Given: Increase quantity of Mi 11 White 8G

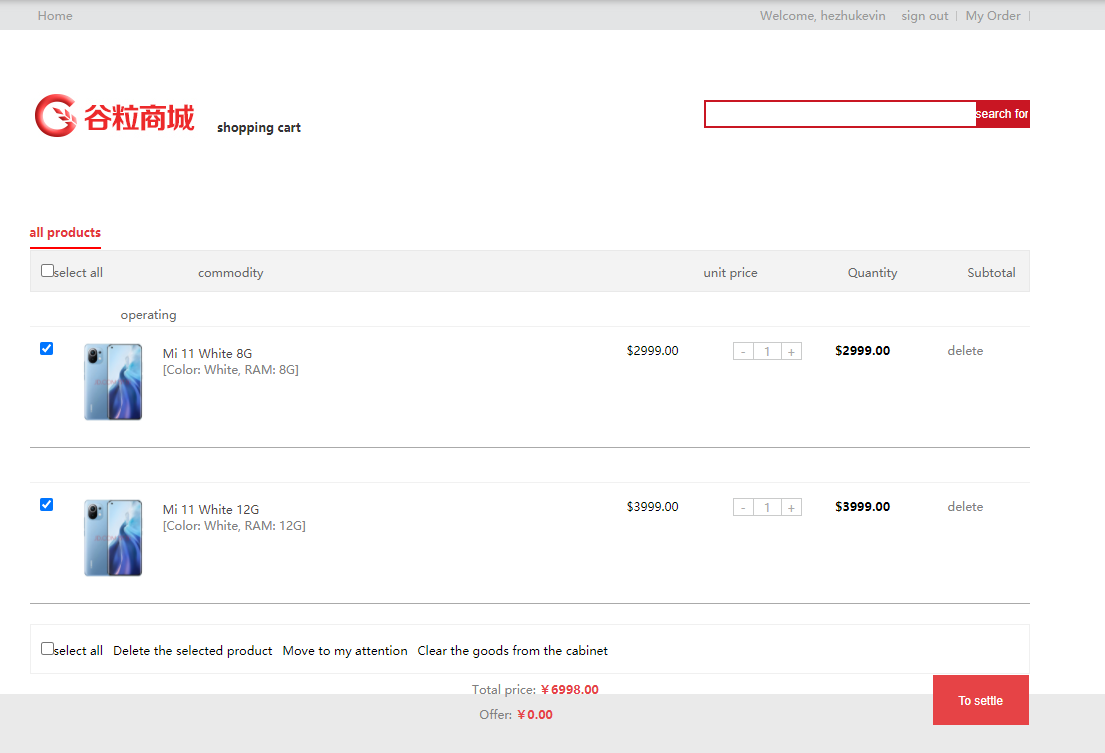Looking at the screenshot, I should 791,351.
